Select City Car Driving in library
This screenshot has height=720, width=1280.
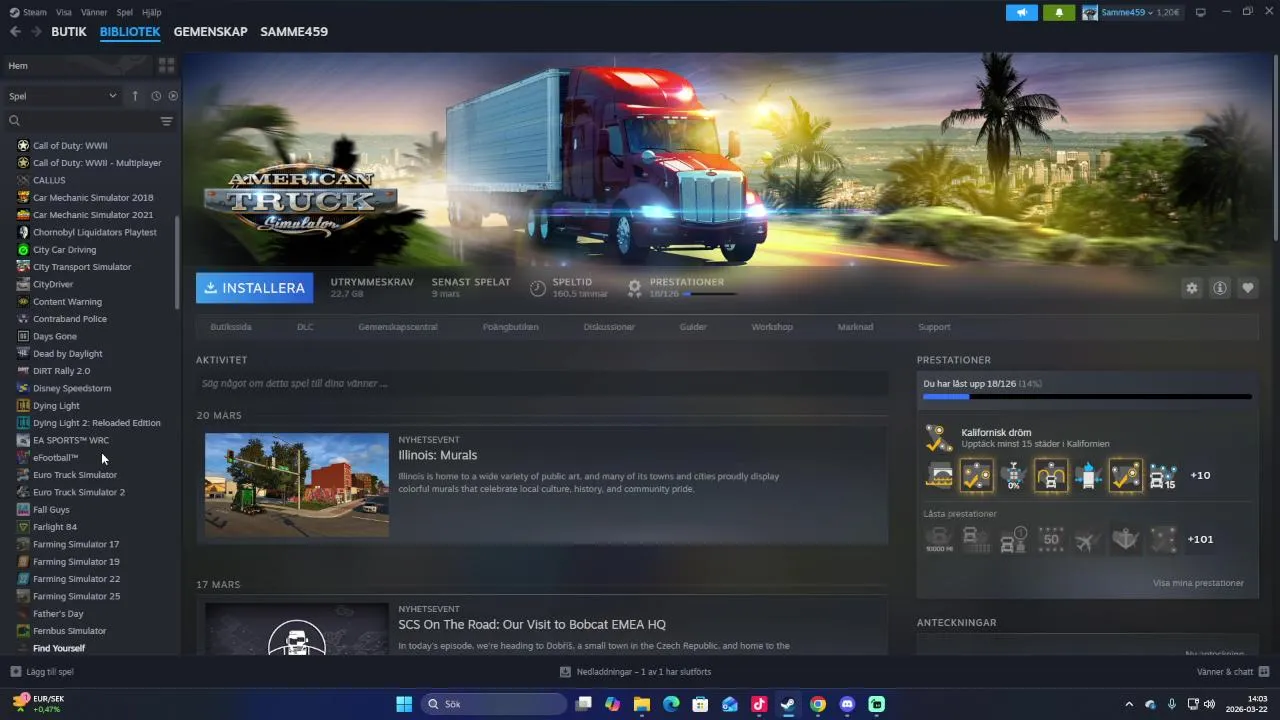click(x=64, y=249)
